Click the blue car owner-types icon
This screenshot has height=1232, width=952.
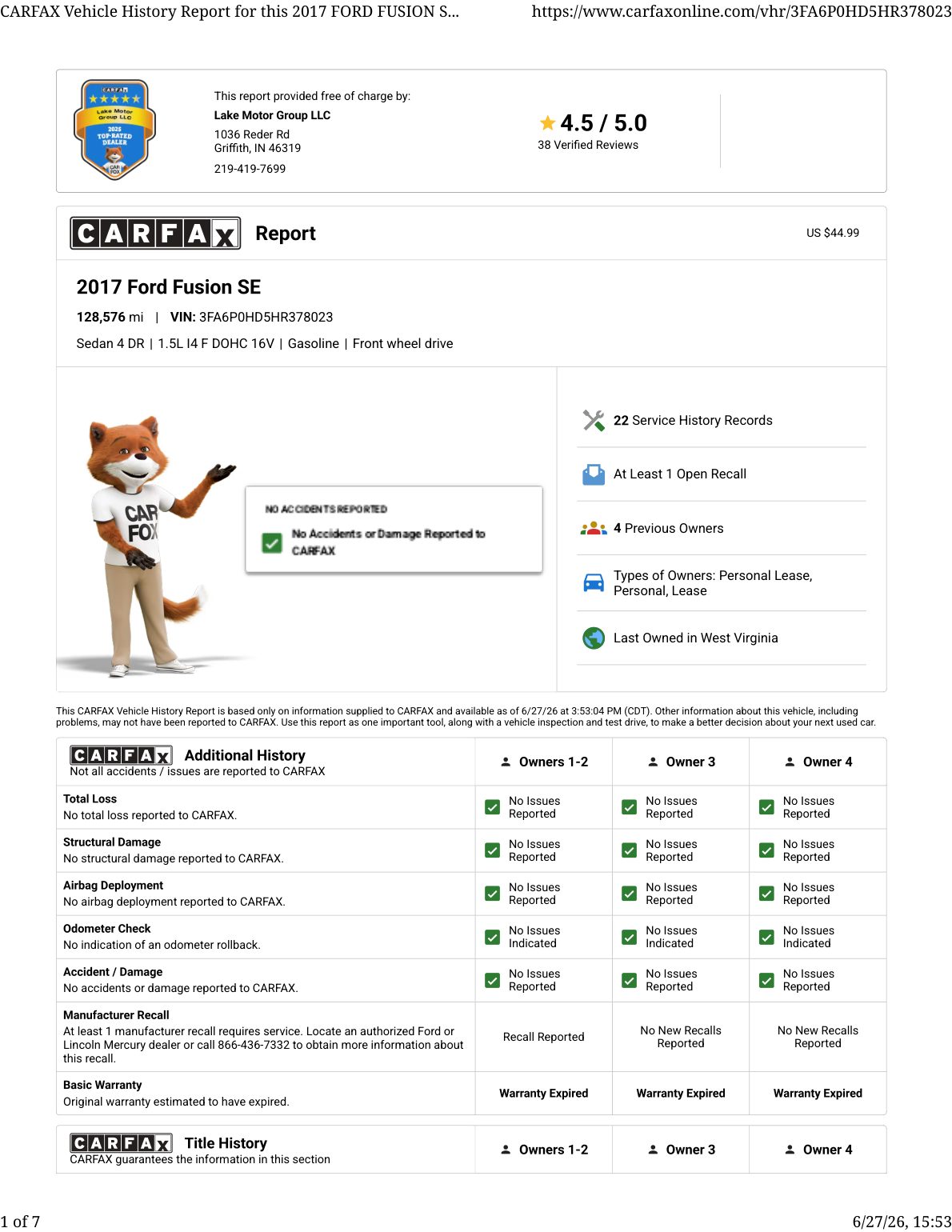tap(594, 582)
